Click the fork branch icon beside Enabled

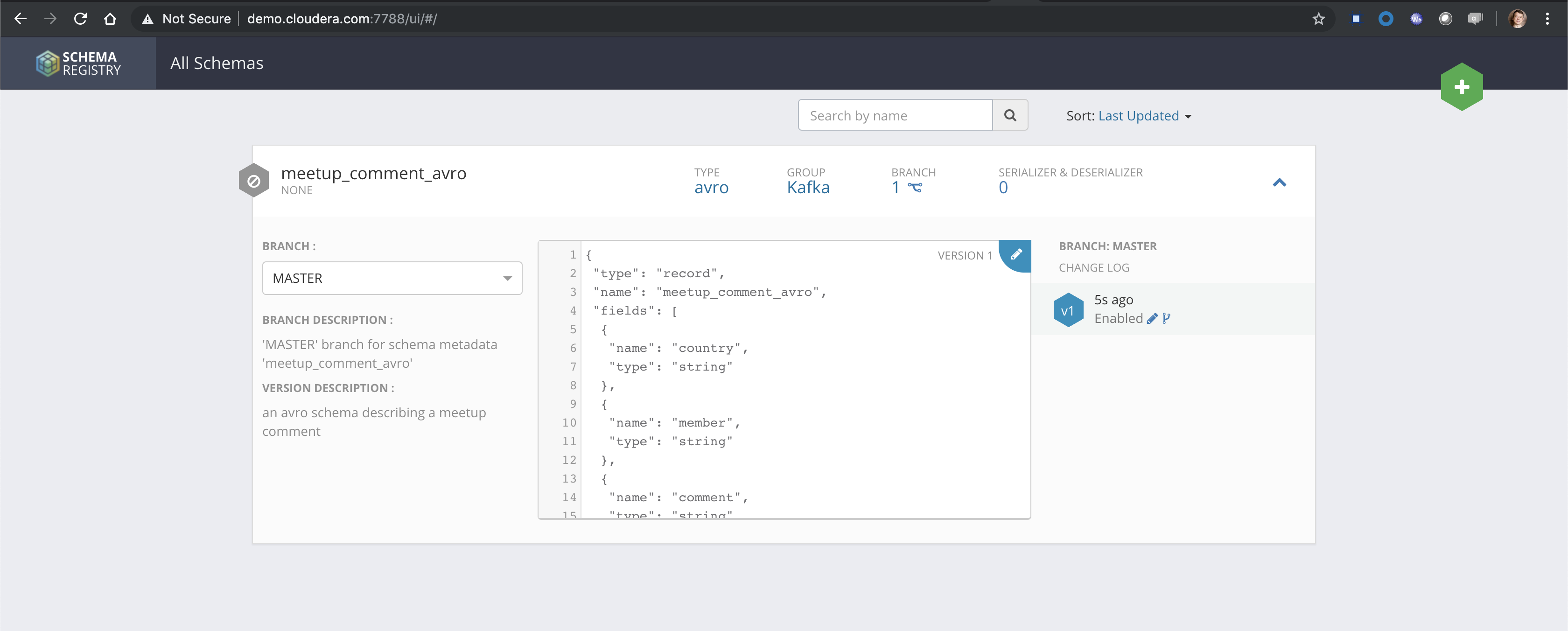[1166, 318]
